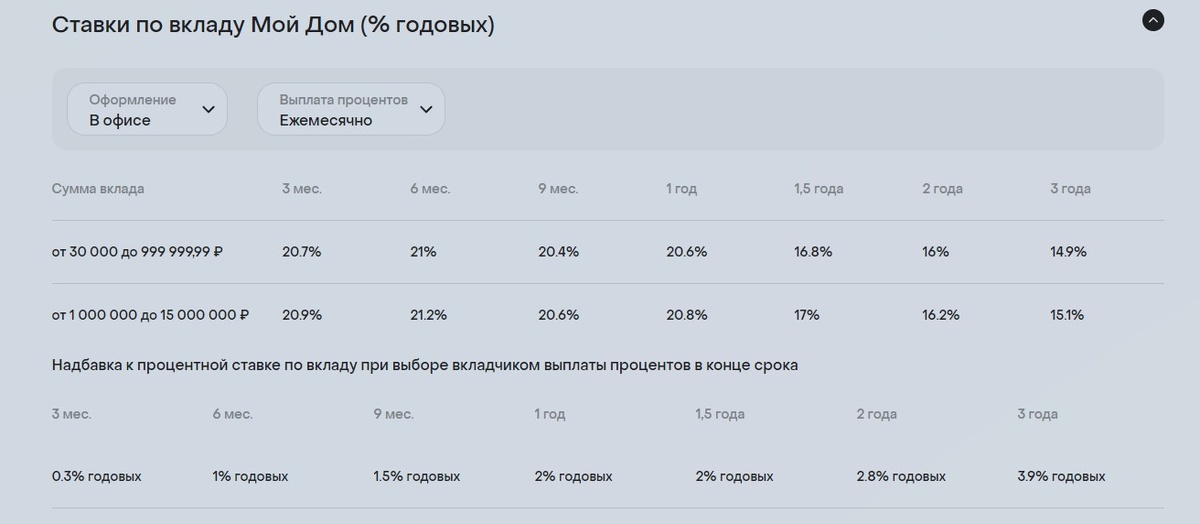Open the Оформление dropdown
This screenshot has height=524, width=1200.
tap(147, 109)
